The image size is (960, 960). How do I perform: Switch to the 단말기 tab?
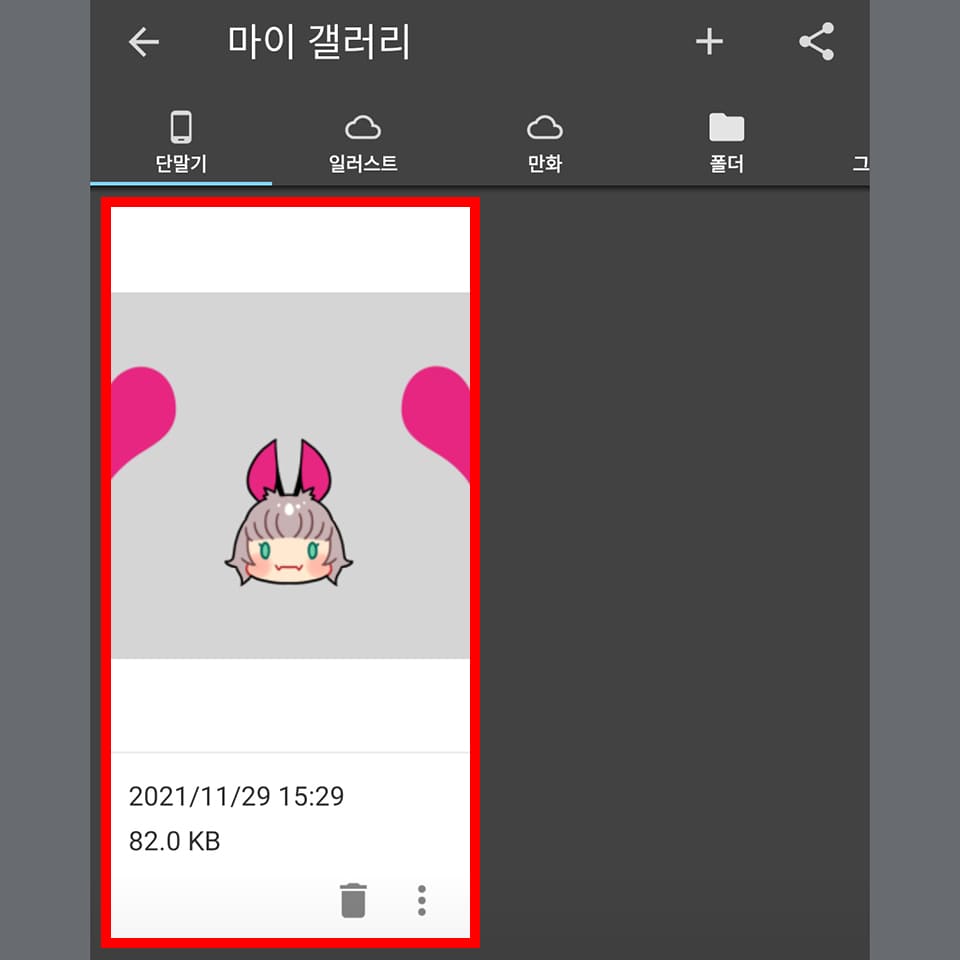point(181,142)
